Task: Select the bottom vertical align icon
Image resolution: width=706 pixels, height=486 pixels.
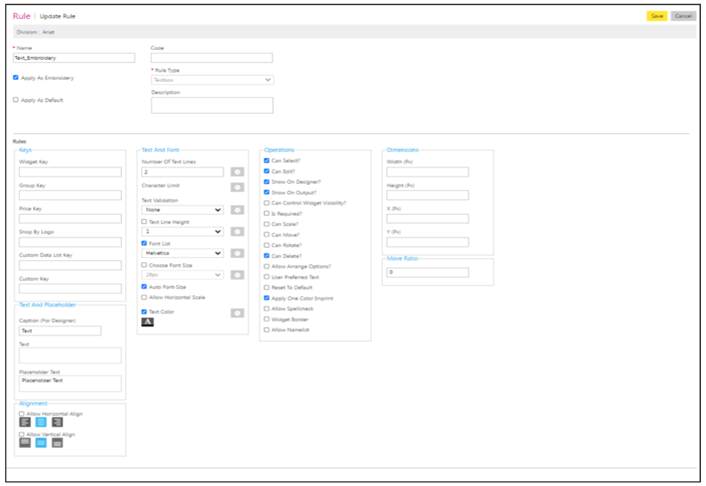Action: (57, 443)
